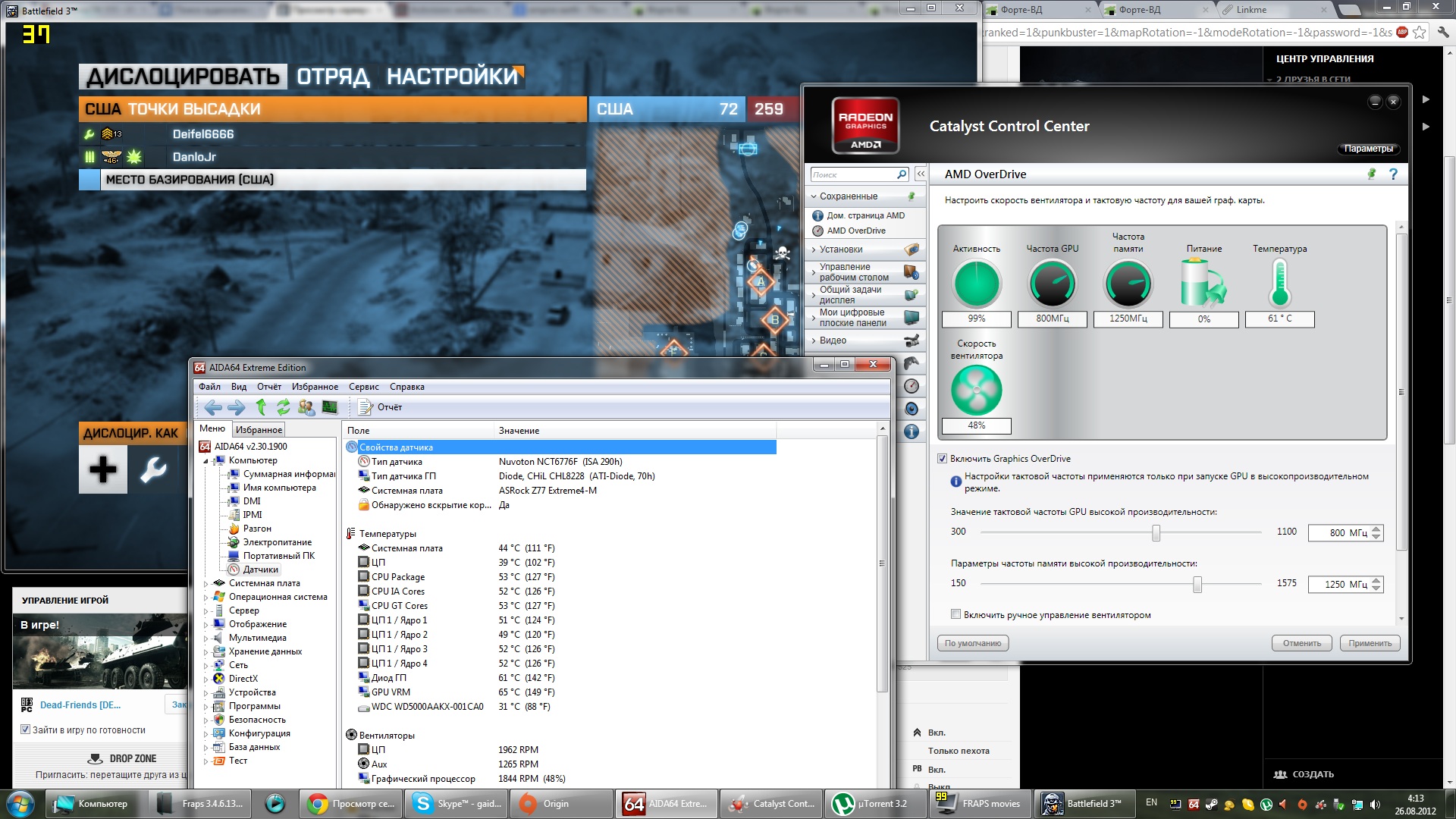Click the AIDA64 green Refresh icon
The width and height of the screenshot is (1456, 819).
tap(284, 407)
